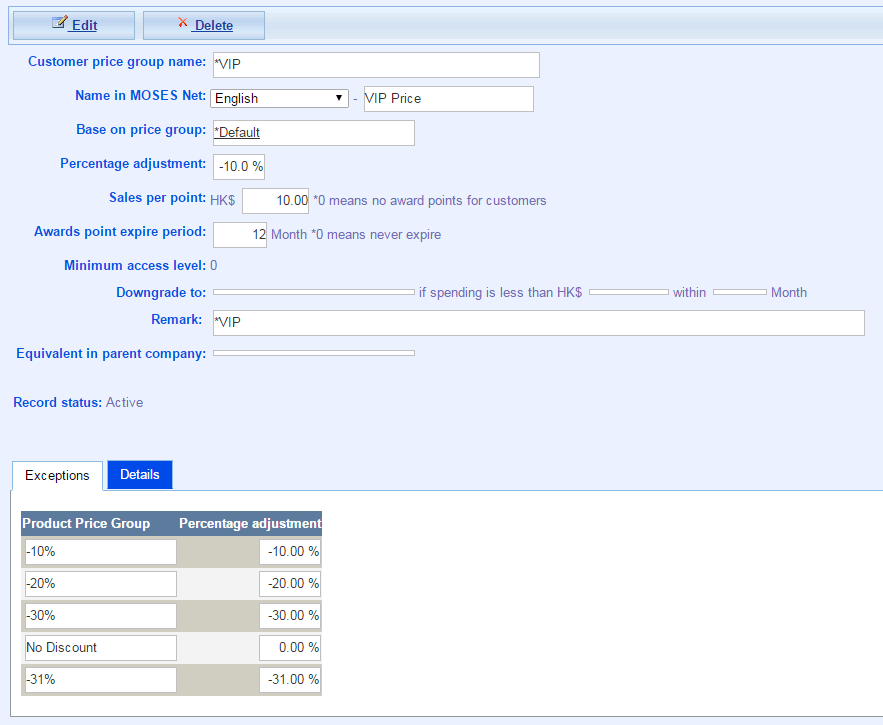Click the Record status Active text

tap(124, 402)
